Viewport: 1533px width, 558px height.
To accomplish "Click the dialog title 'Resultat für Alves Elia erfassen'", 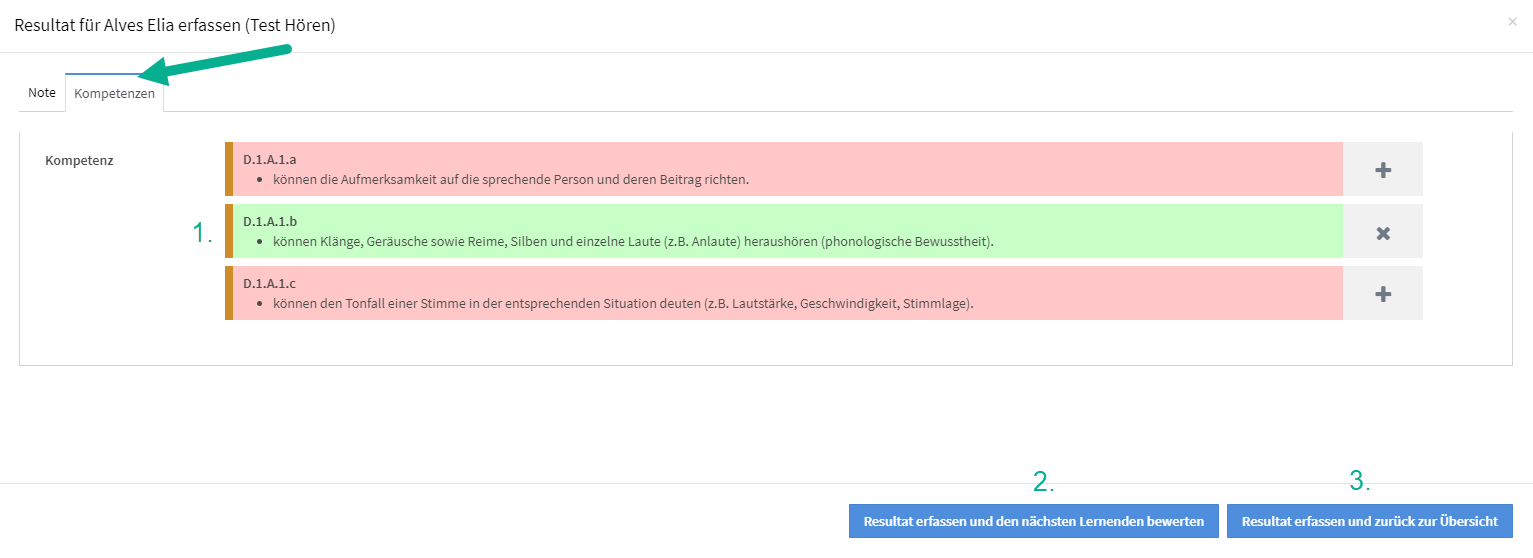I will point(174,26).
